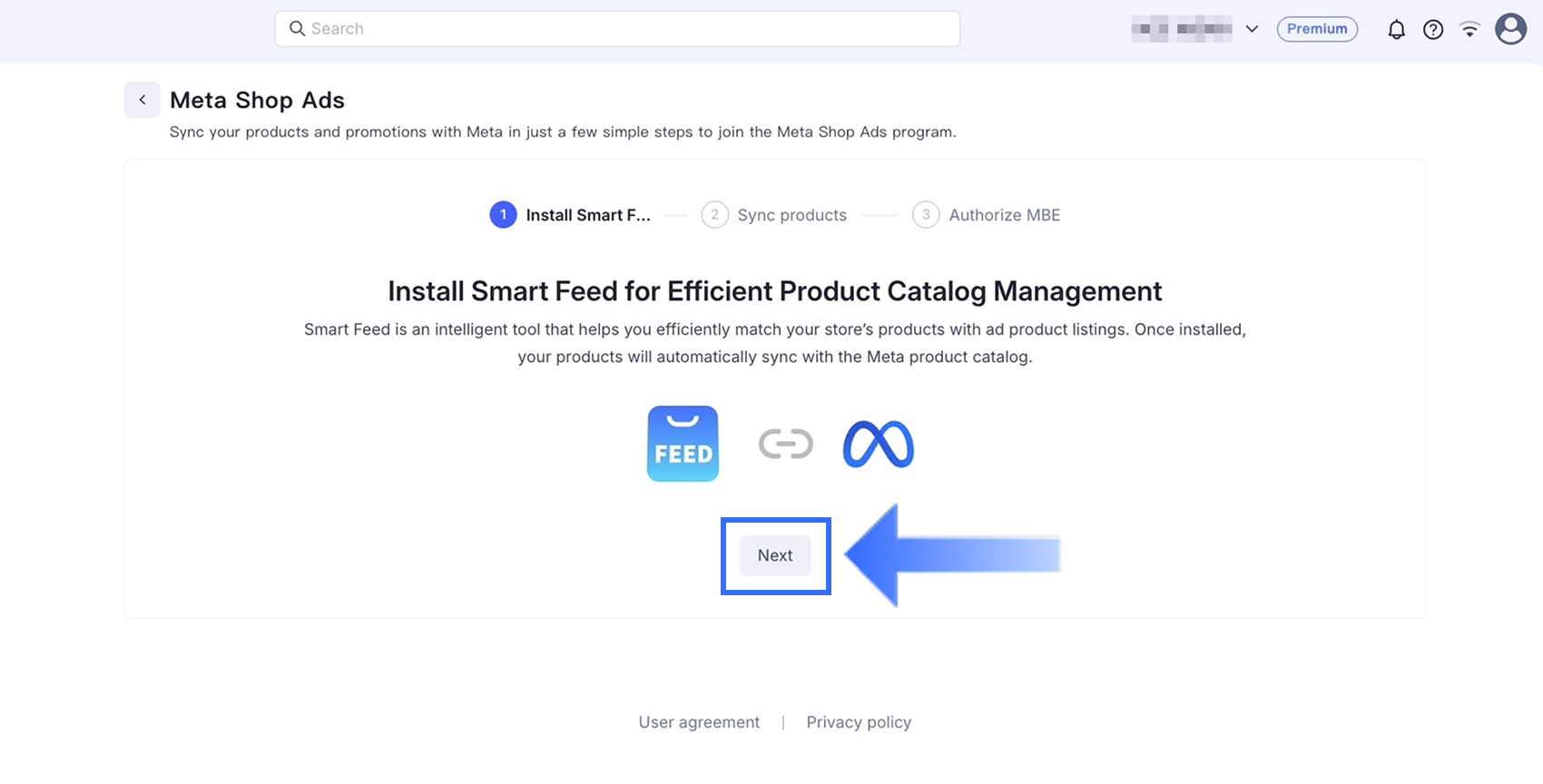Click the blurred store name
The image size is (1543, 784).
click(x=1182, y=29)
